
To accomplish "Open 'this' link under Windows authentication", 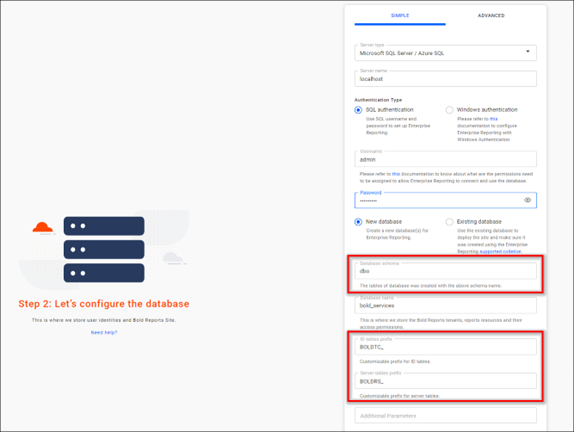I will (x=493, y=119).
